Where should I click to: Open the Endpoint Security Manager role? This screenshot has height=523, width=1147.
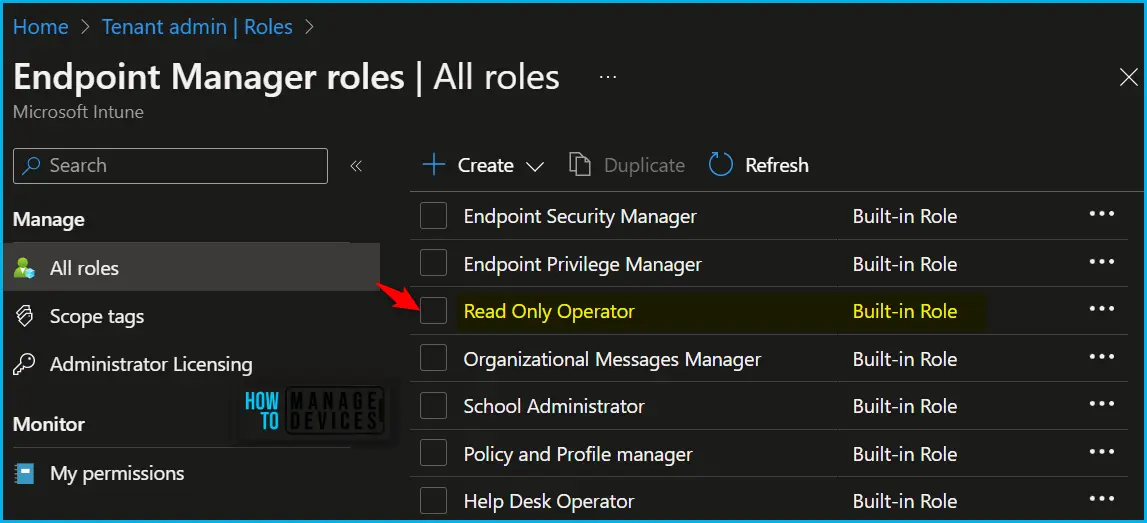pyautogui.click(x=580, y=217)
